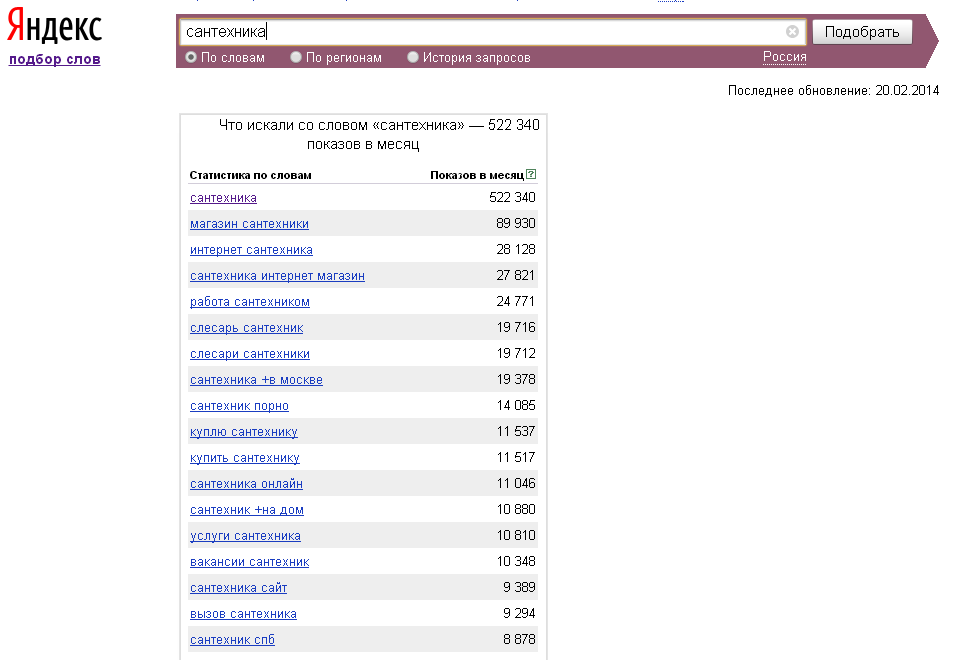Click the 24 771 impressions value
The height and width of the screenshot is (660, 963).
point(516,301)
